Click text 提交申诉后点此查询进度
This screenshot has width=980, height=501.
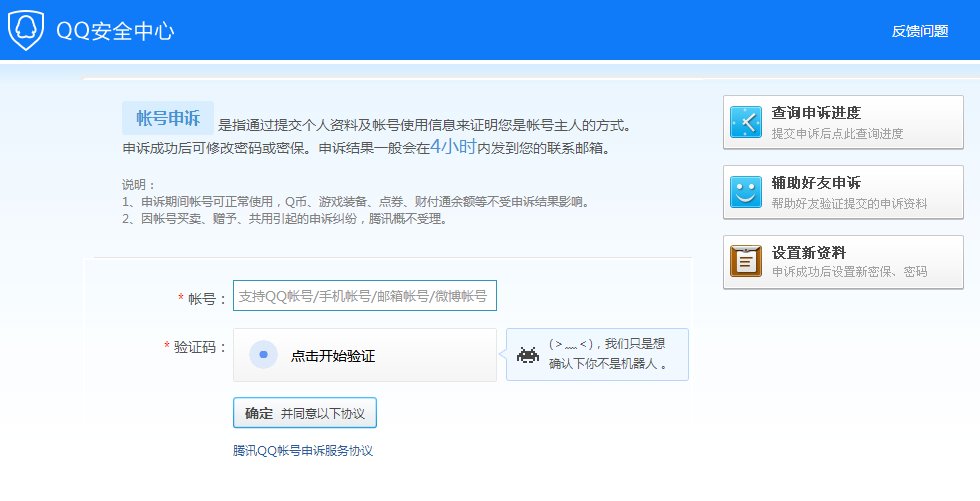[x=837, y=134]
